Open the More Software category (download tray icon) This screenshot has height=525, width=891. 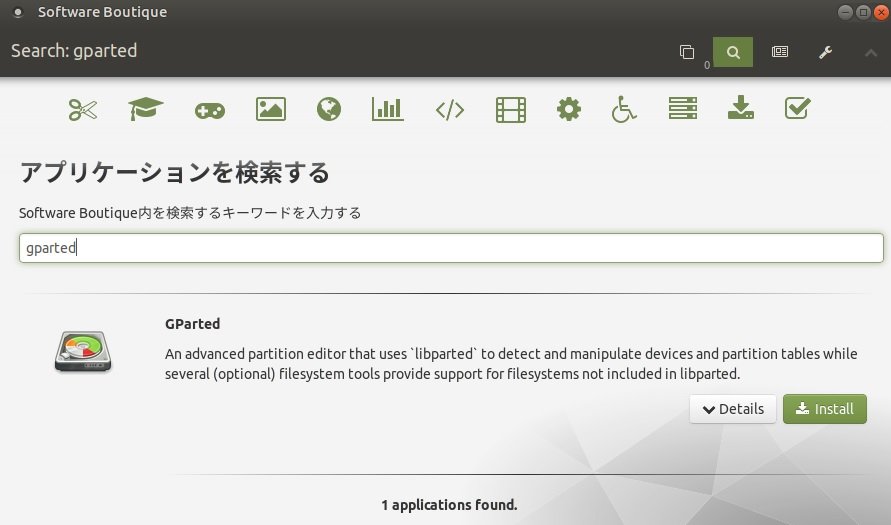pos(741,107)
